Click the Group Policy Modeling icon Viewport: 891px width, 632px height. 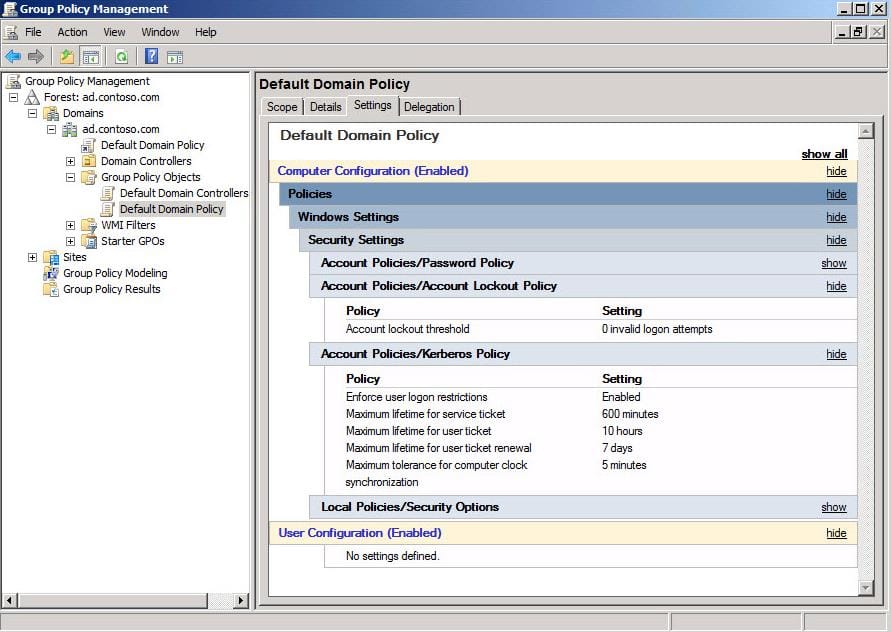[x=52, y=273]
